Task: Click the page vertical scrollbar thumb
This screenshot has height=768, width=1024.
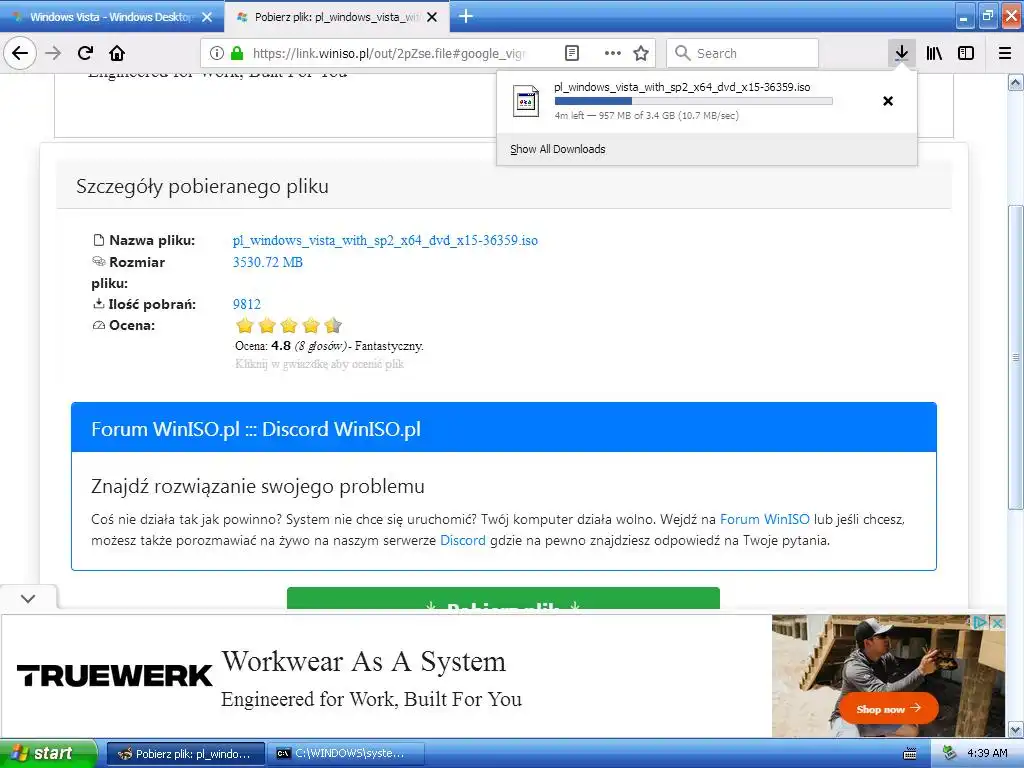Action: [x=1016, y=357]
